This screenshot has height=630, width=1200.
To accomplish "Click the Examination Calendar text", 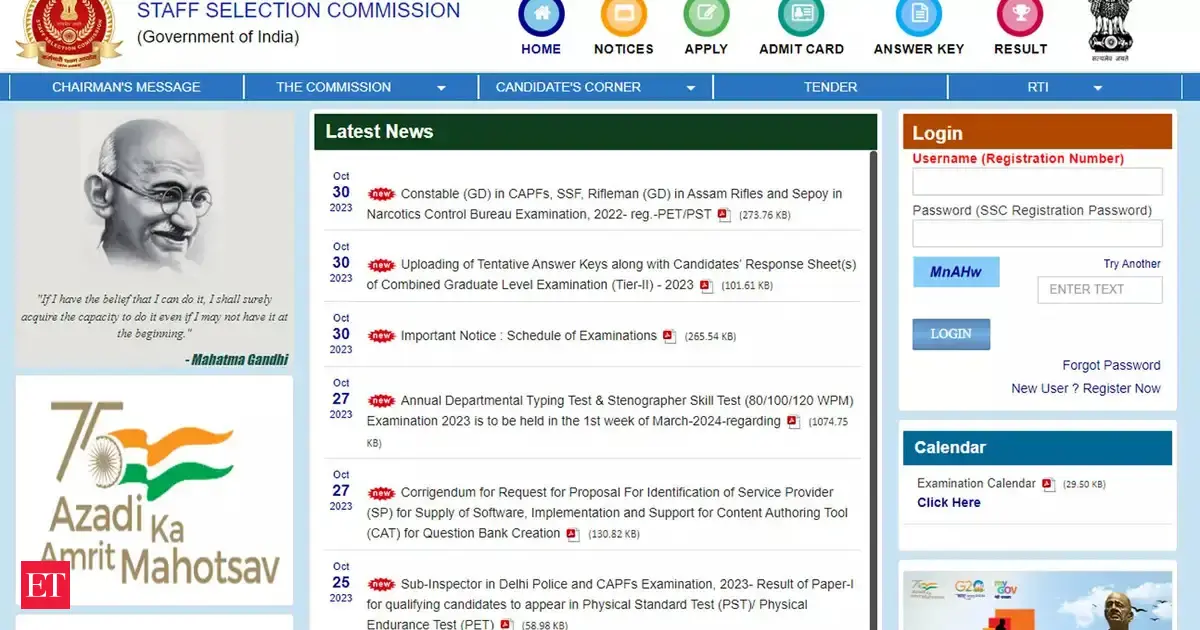I will tap(976, 483).
